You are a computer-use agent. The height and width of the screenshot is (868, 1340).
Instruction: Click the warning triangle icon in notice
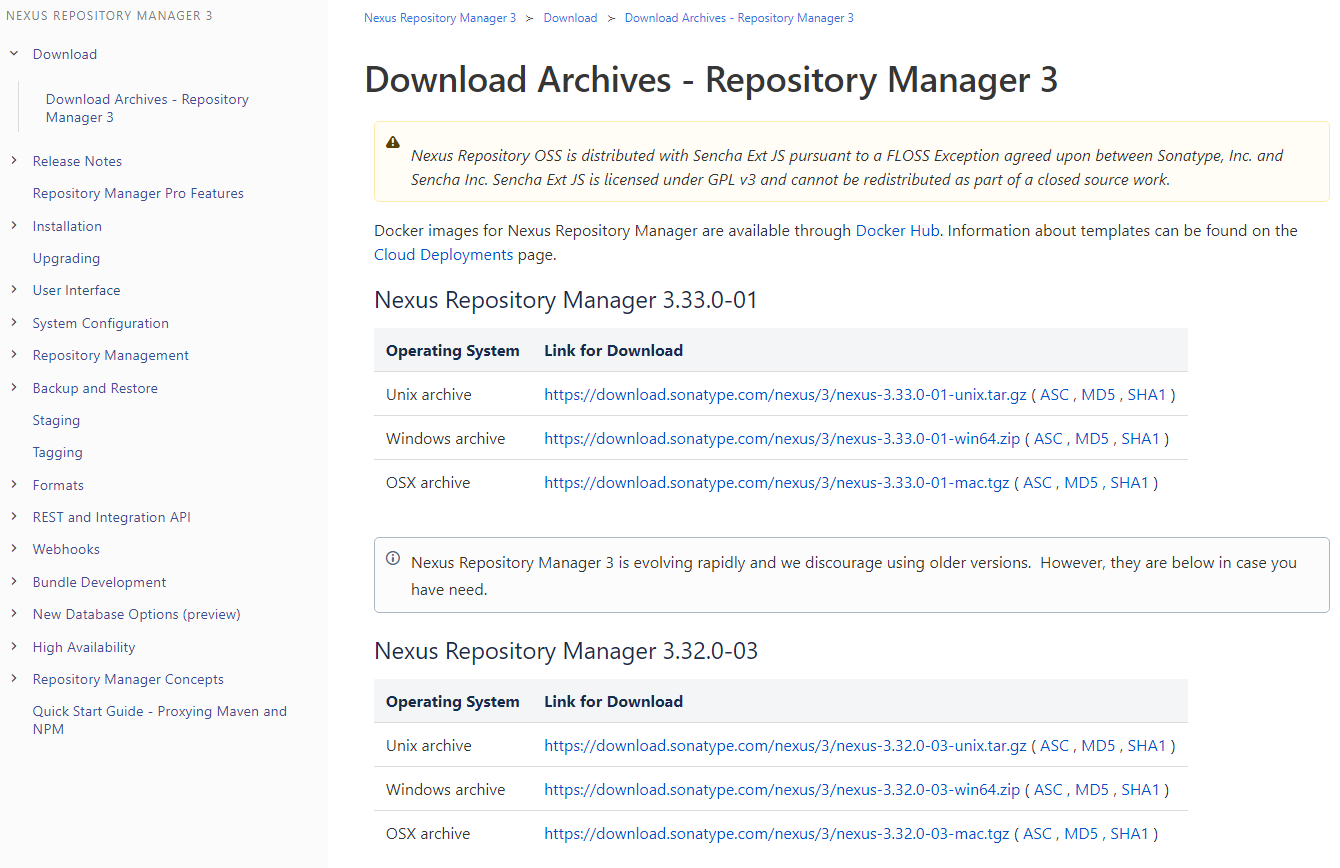click(x=393, y=143)
